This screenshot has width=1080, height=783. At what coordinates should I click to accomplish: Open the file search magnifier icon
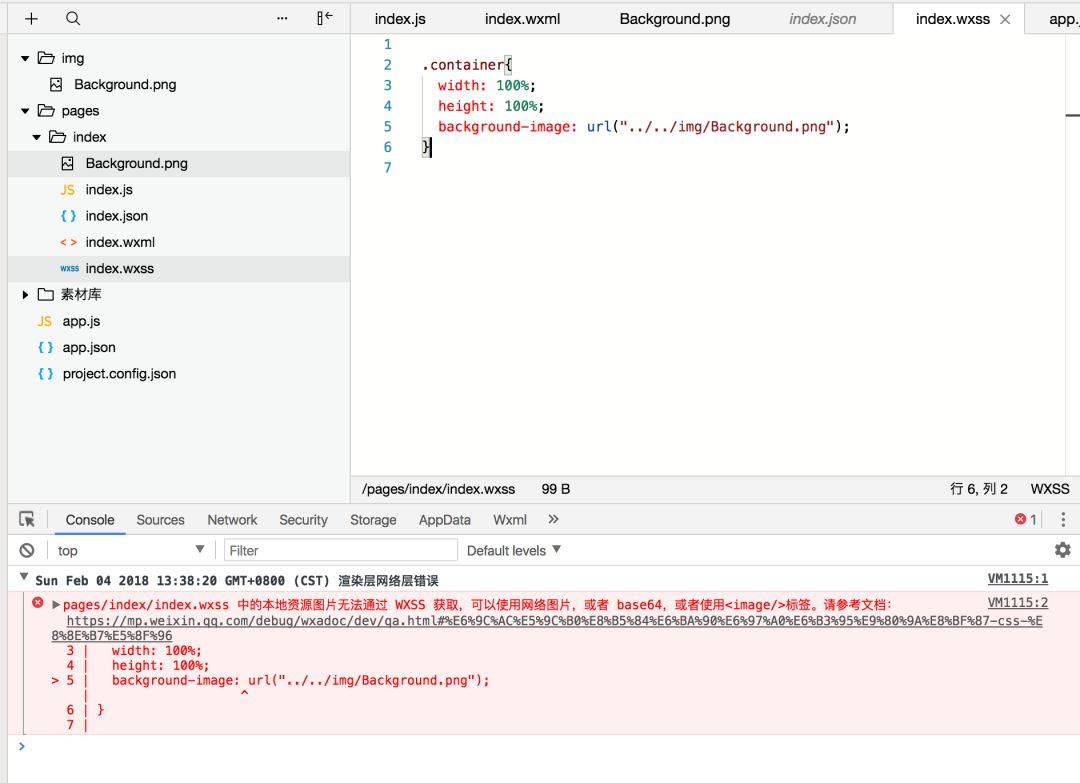pyautogui.click(x=73, y=19)
